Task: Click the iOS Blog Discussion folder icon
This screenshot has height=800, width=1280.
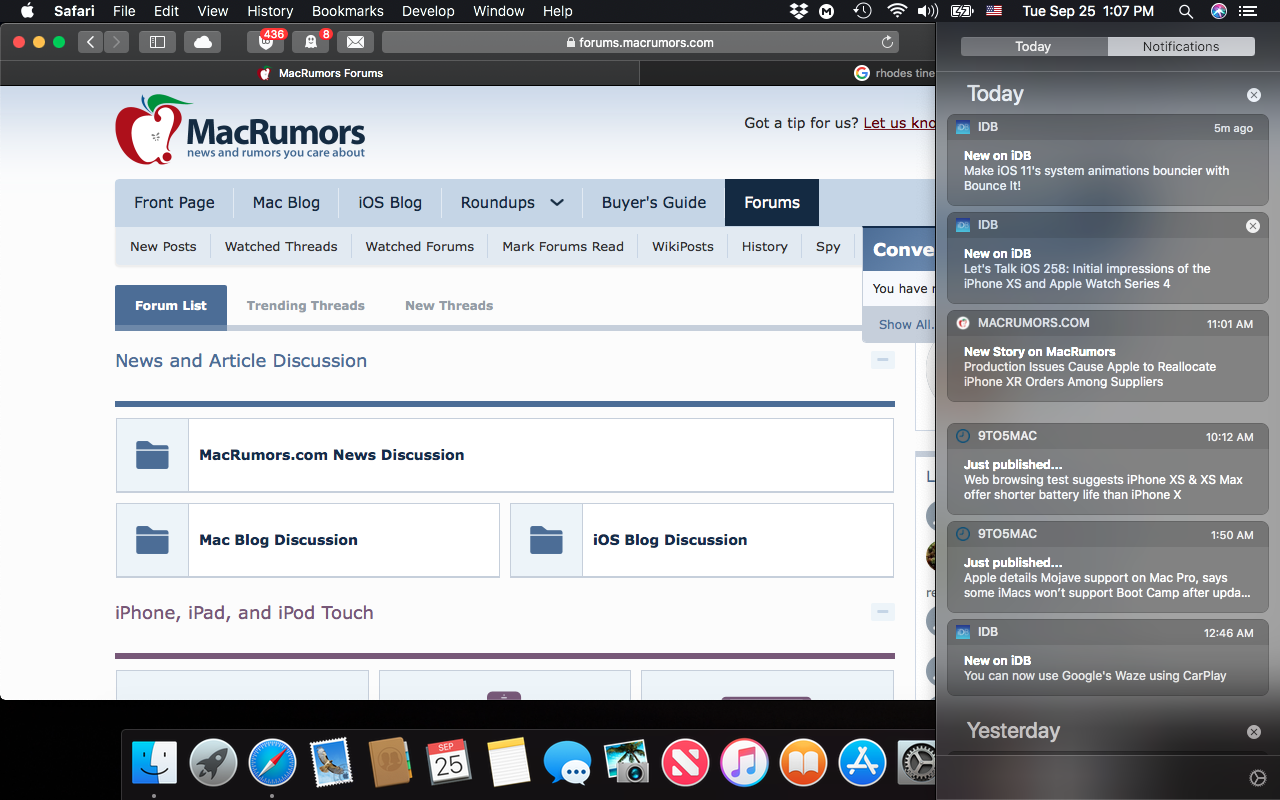Action: click(x=546, y=540)
